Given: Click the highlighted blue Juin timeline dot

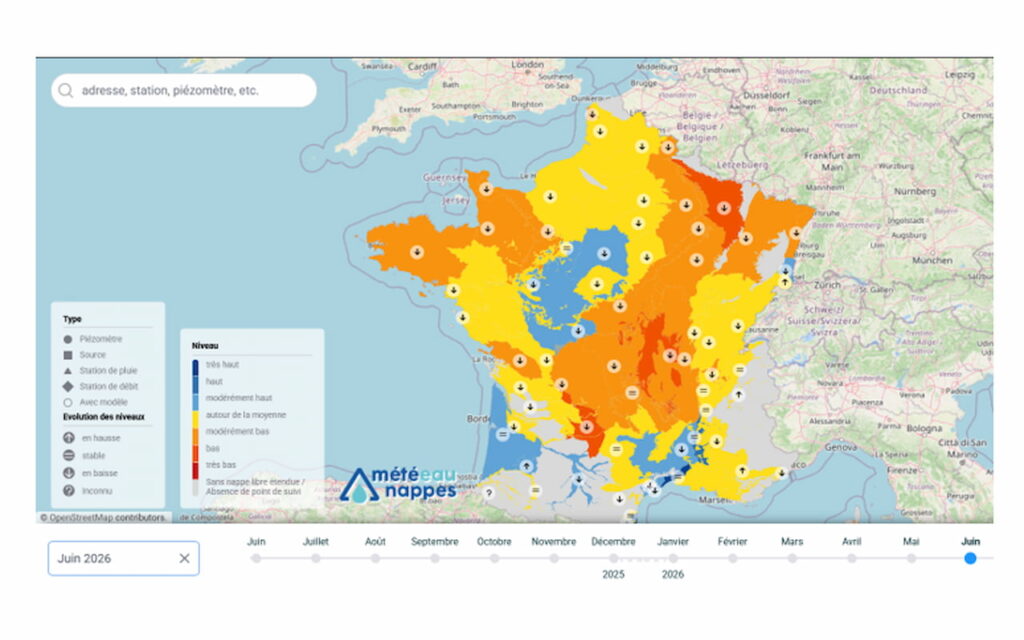Looking at the screenshot, I should coord(970,558).
